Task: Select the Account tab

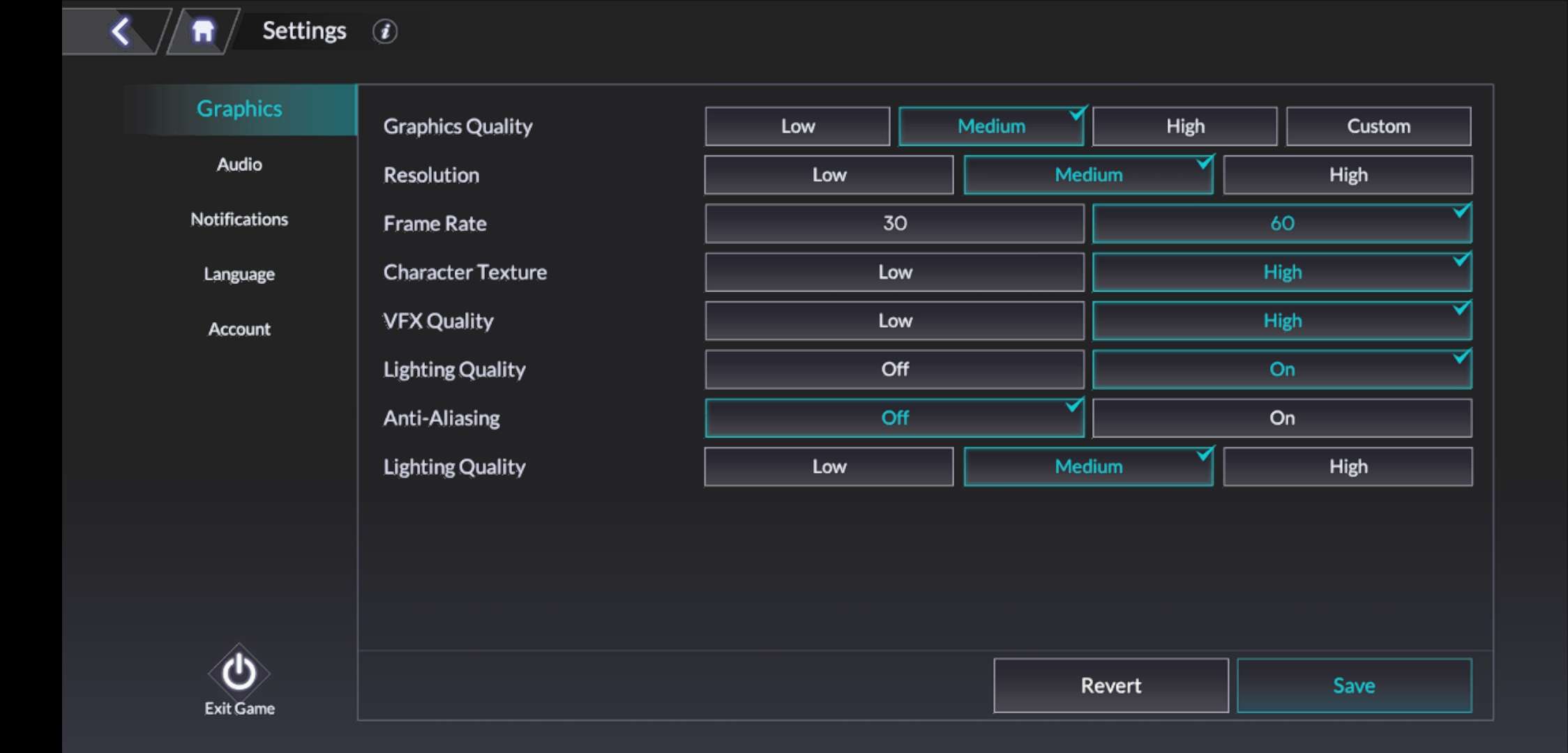Action: point(239,329)
